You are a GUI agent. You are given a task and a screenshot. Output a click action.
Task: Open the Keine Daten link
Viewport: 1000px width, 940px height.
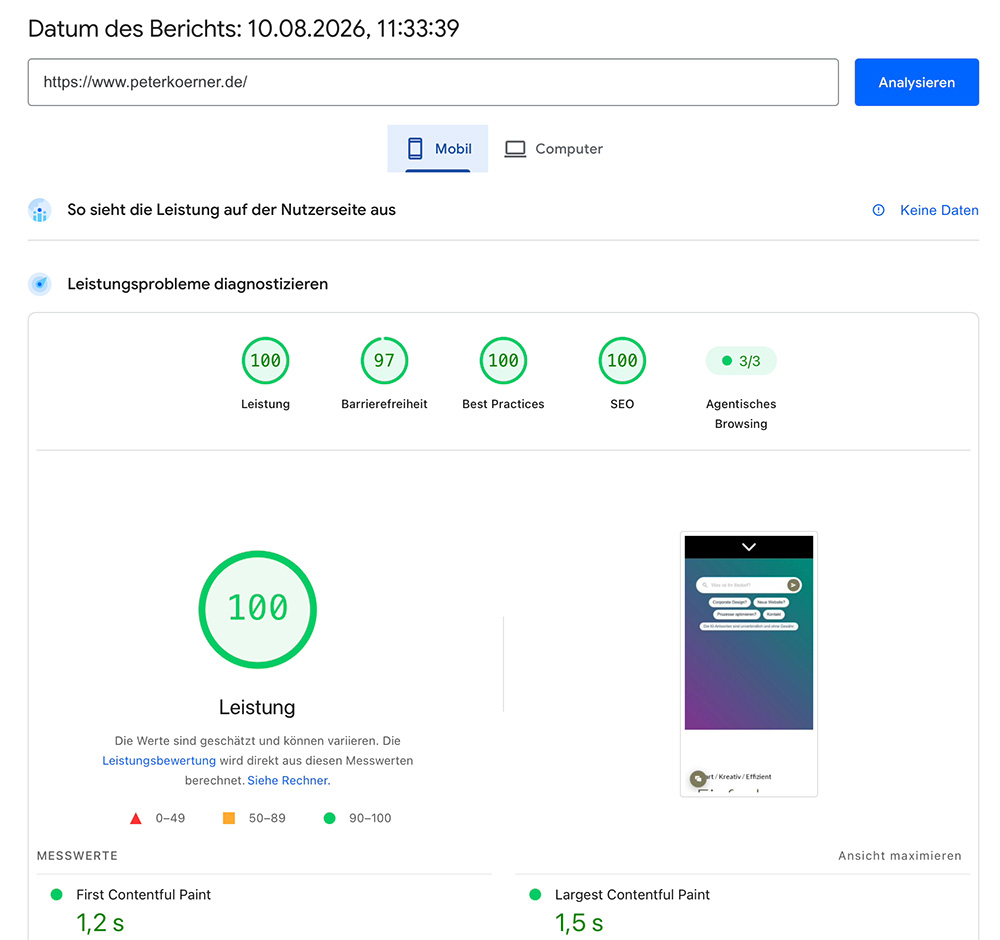coord(939,210)
